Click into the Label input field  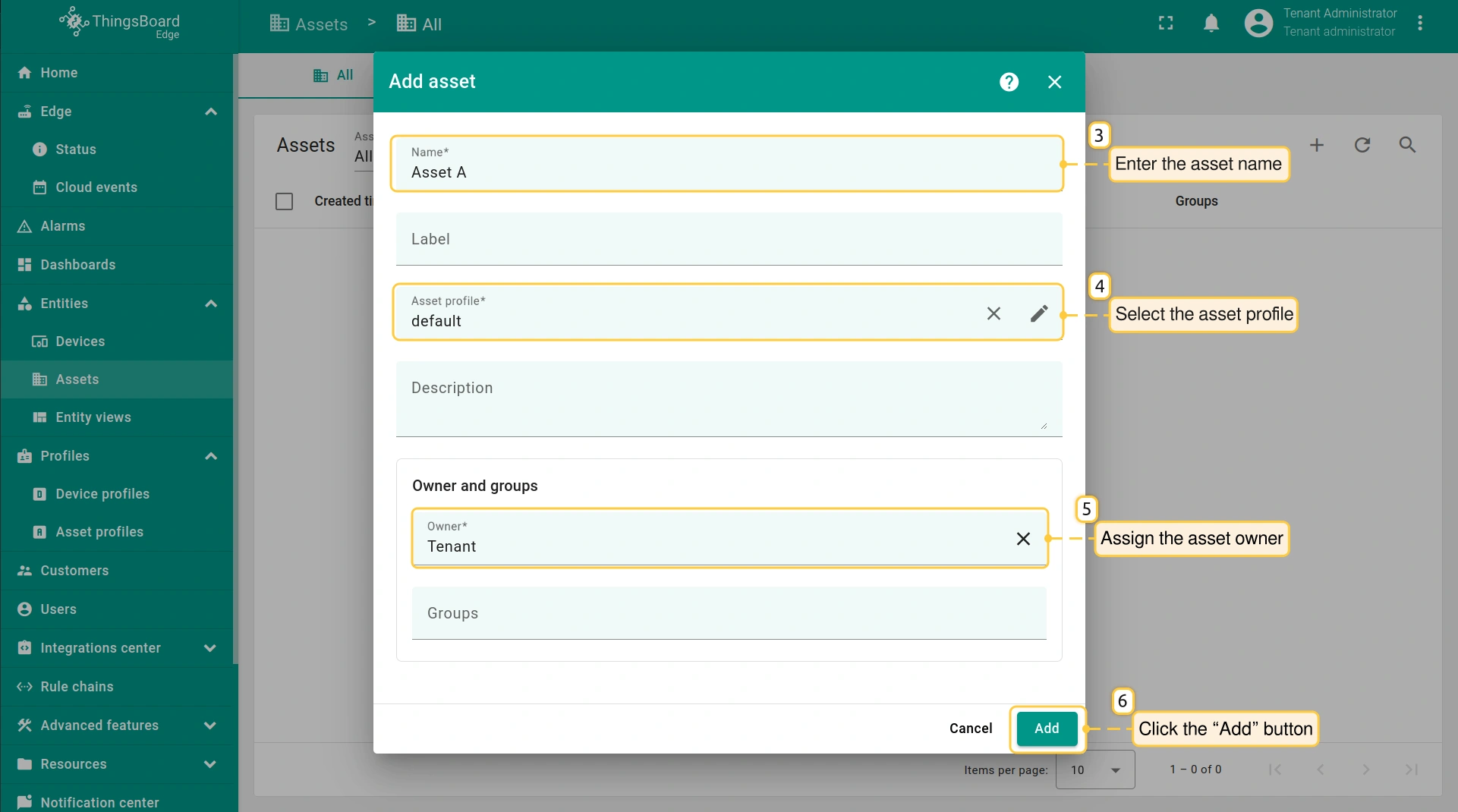point(729,240)
